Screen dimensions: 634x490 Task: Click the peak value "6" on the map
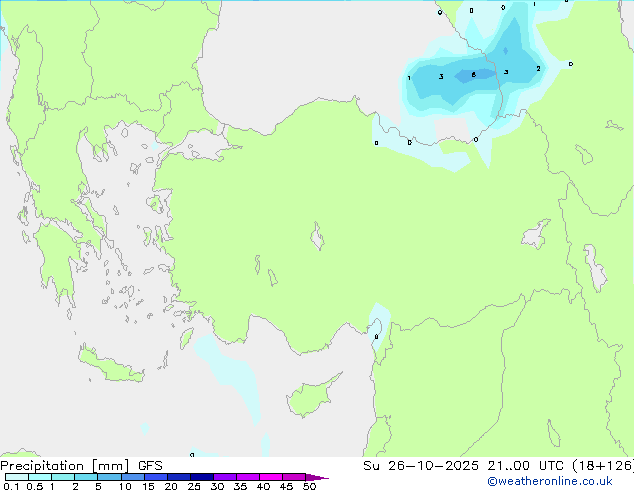[x=473, y=75]
